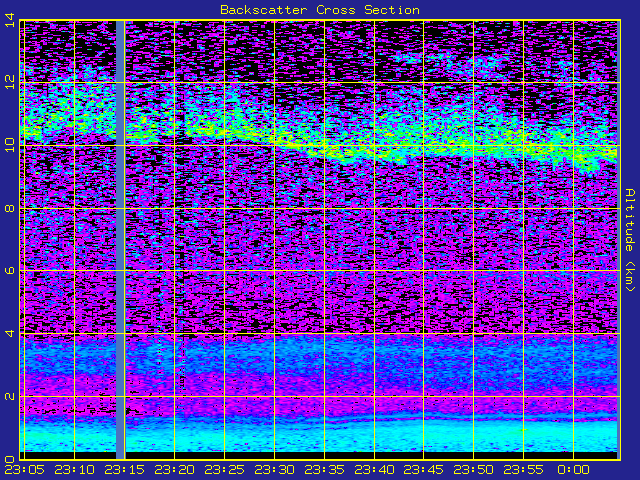
Task: Click the 'Altitude (km)' axis label
Action: [x=631, y=240]
